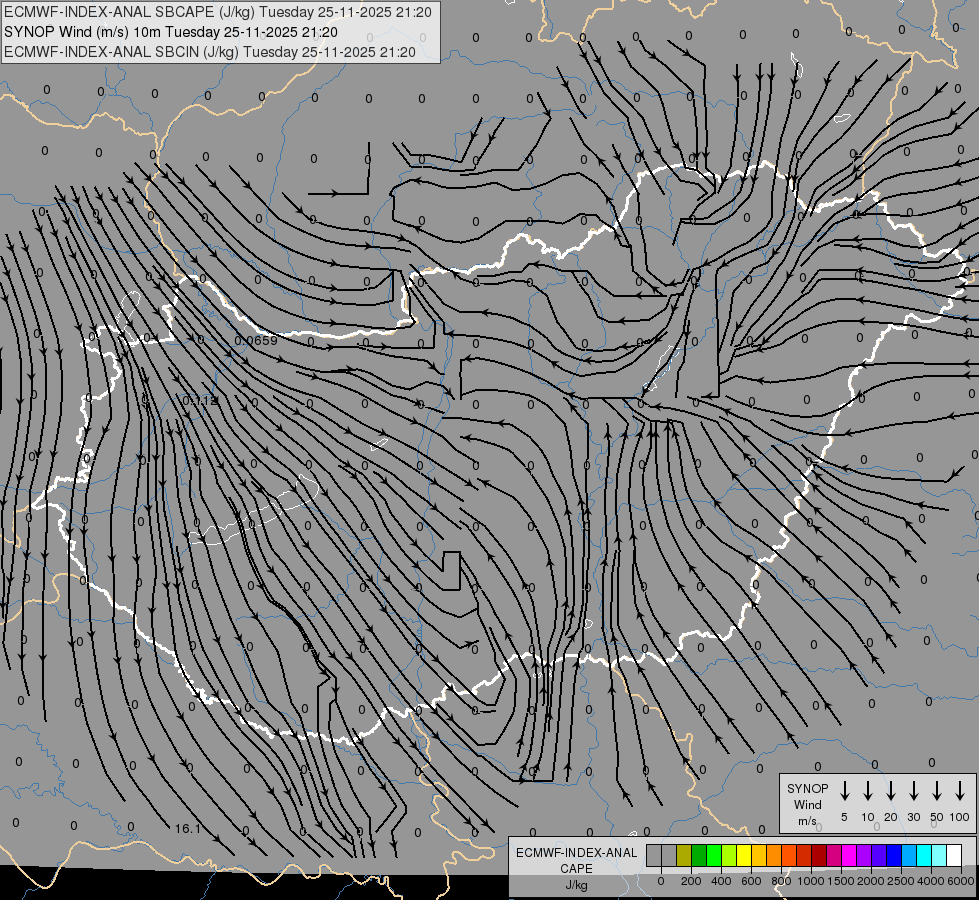
Task: Click the SYNOP Wind m/s legend label
Action: click(807, 804)
